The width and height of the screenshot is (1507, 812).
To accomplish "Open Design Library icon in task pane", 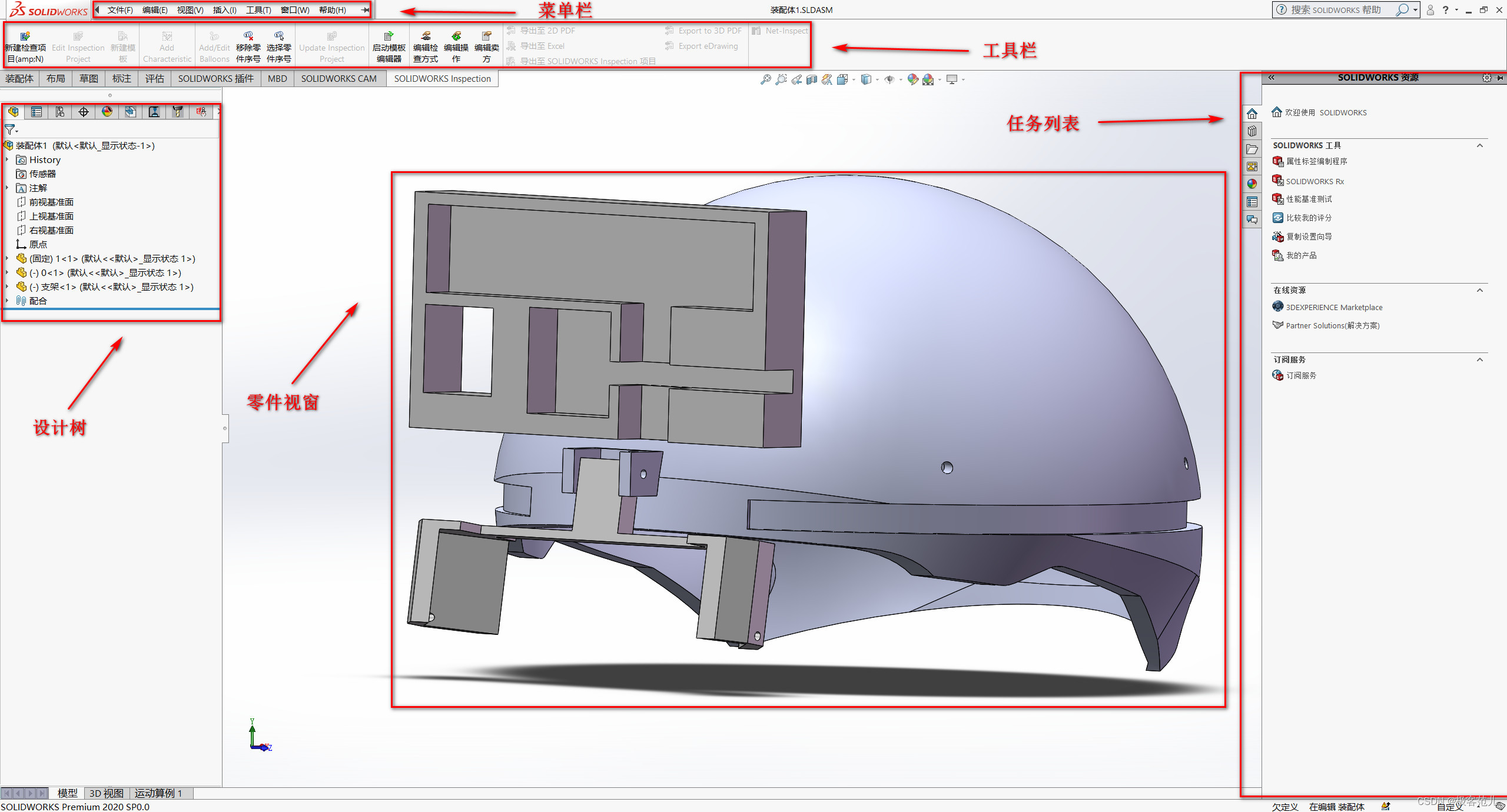I will pyautogui.click(x=1252, y=131).
